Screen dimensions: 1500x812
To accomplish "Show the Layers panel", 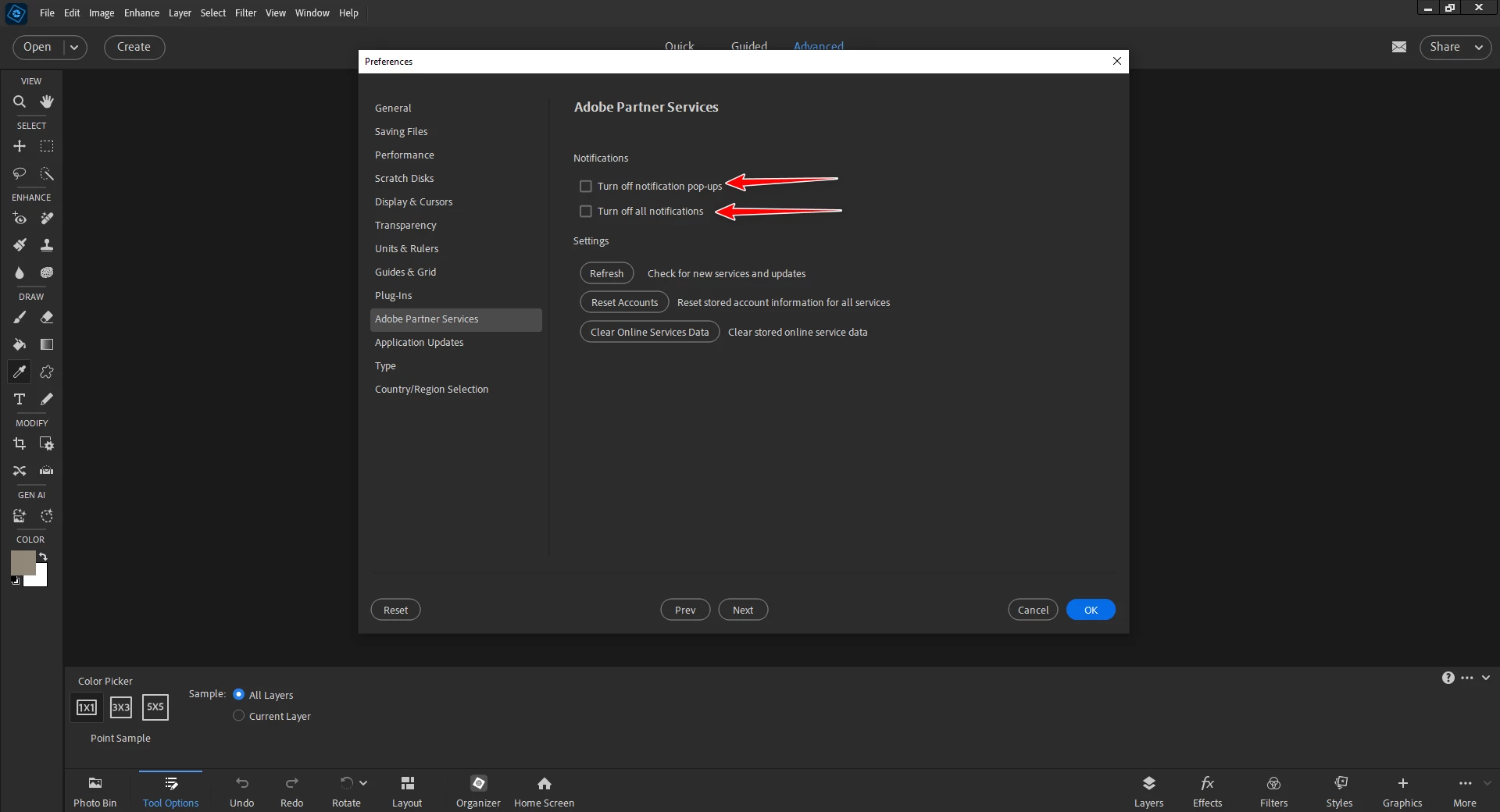I will (x=1148, y=791).
